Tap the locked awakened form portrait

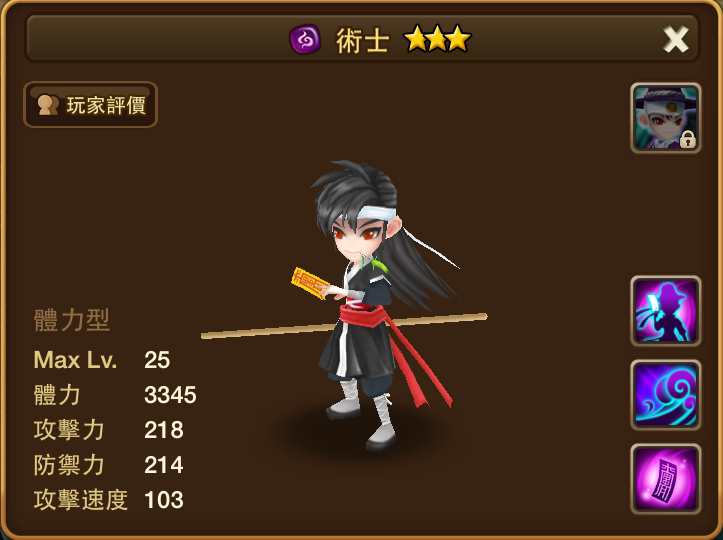[666, 118]
